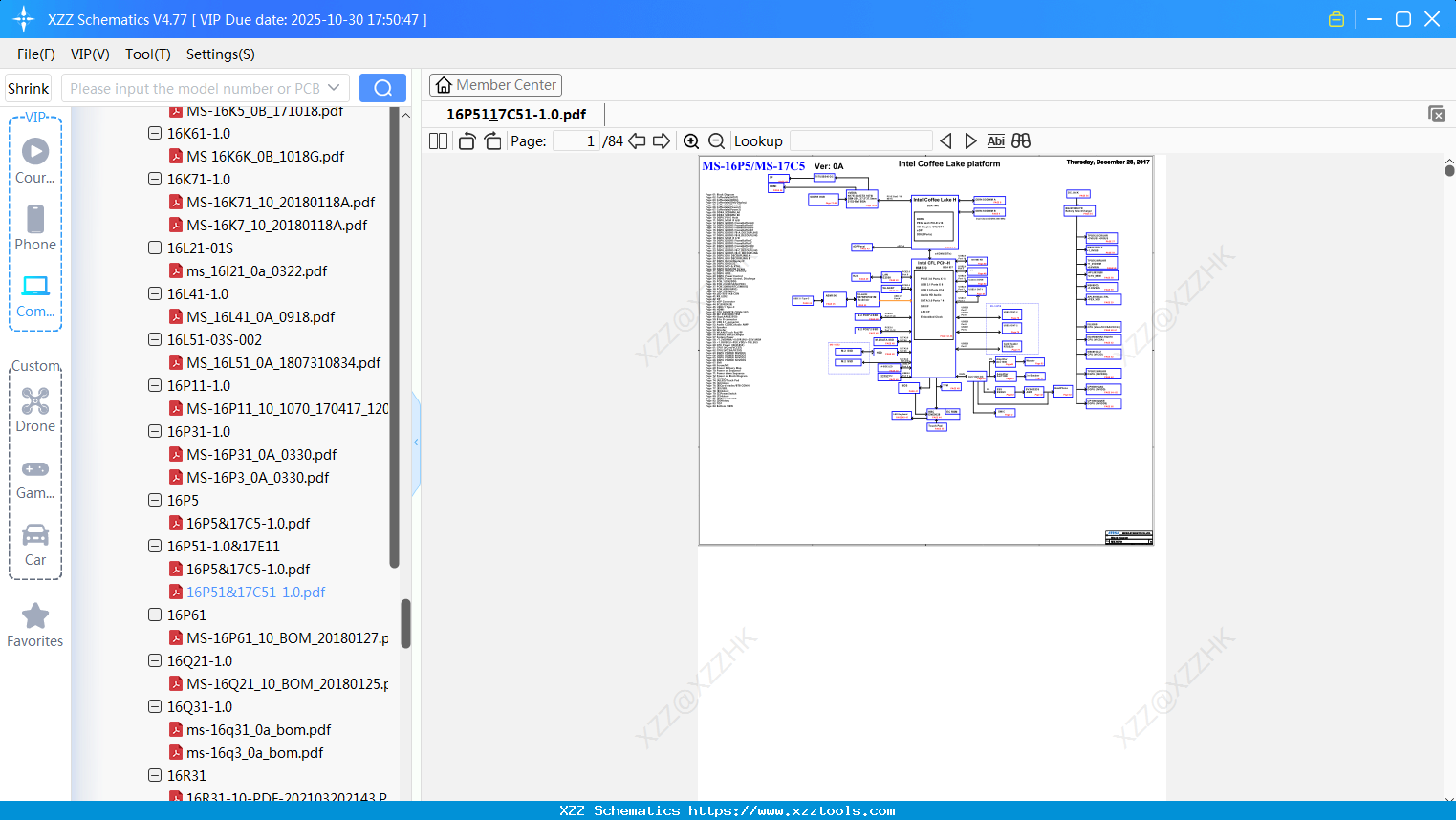
Task: Collapse the 16K71-1.0 folder
Action: 155,179
